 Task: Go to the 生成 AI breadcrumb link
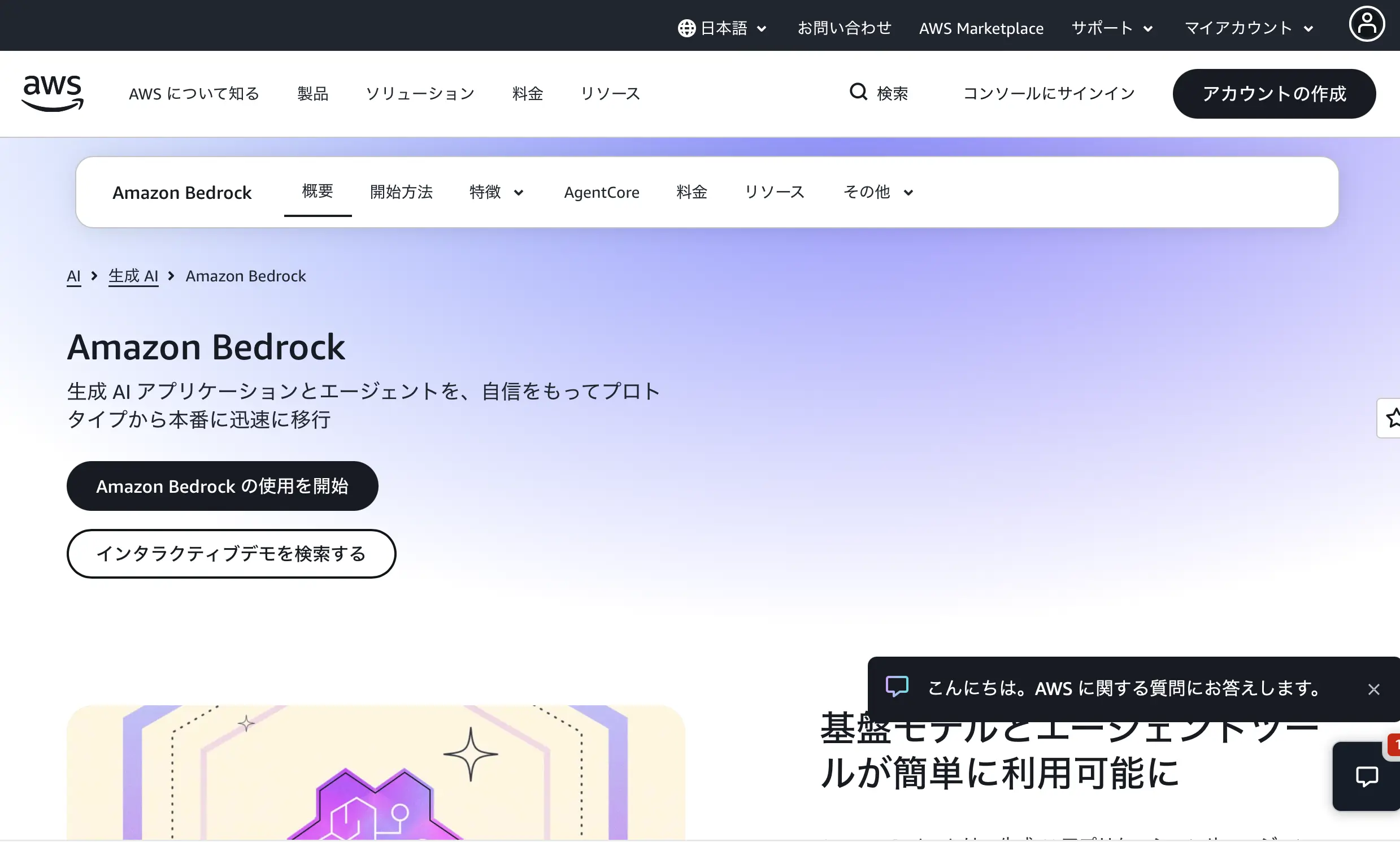click(133, 276)
